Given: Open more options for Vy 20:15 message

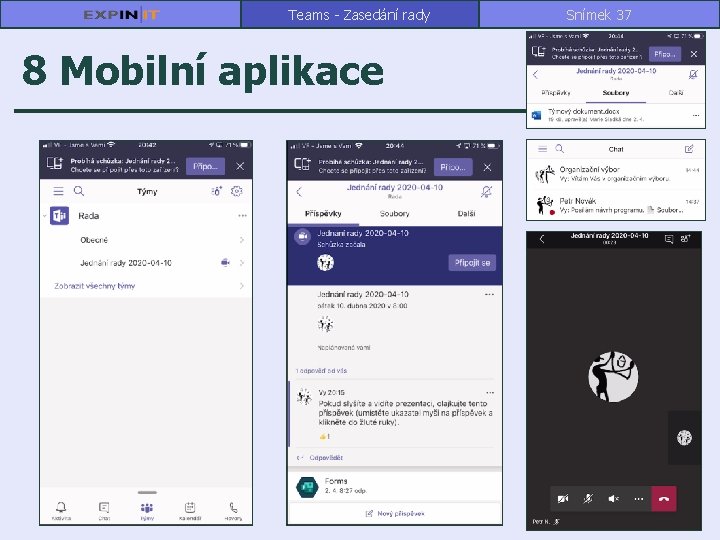Looking at the screenshot, I should tap(490, 393).
